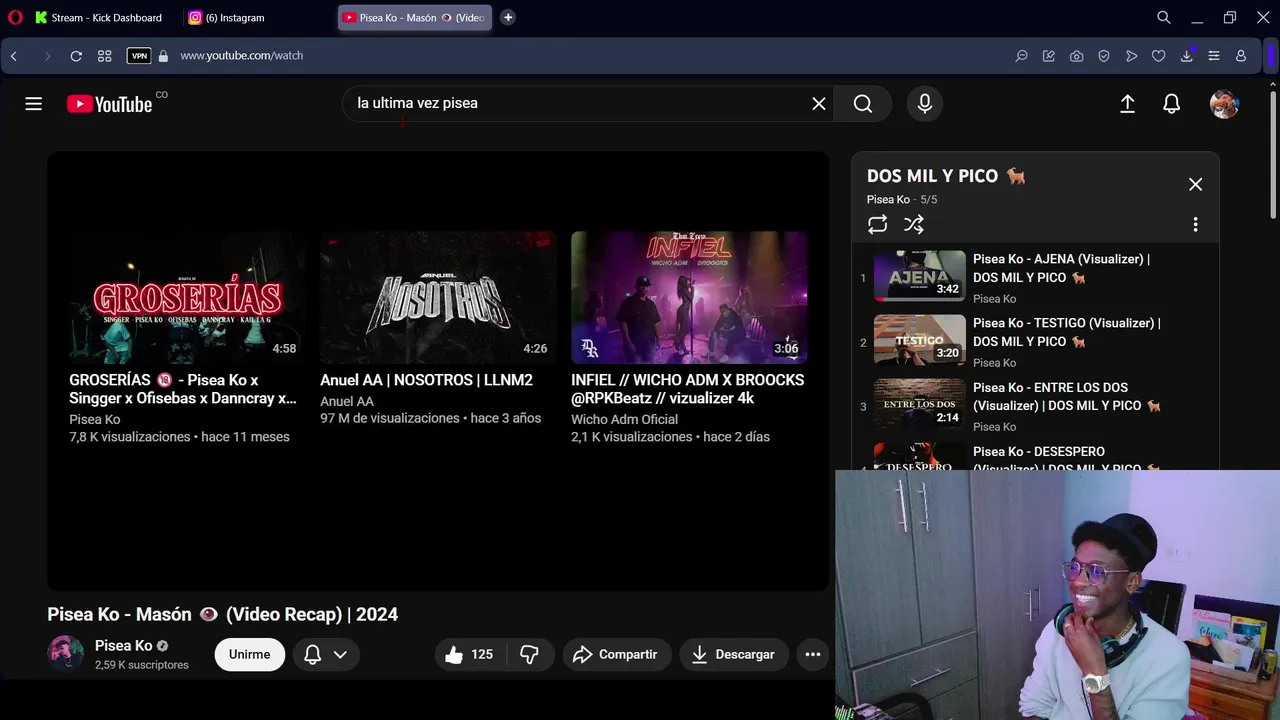The width and height of the screenshot is (1280, 720).
Task: Like the video with thumbs up
Action: pos(470,654)
